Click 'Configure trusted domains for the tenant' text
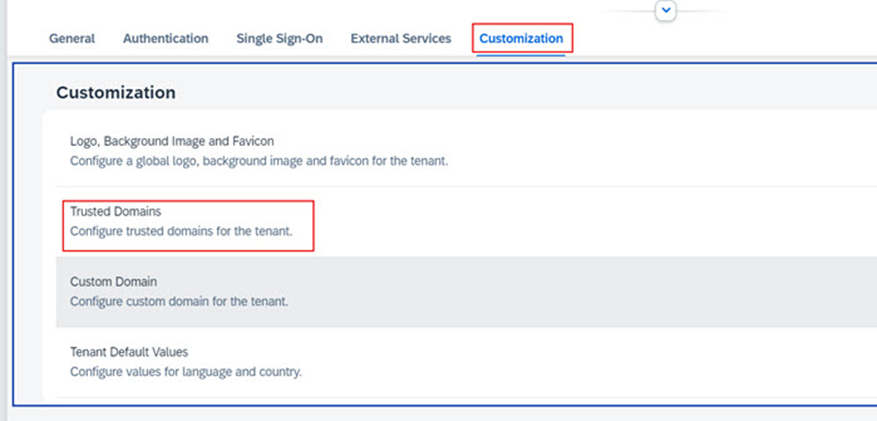The image size is (877, 421). (x=180, y=230)
